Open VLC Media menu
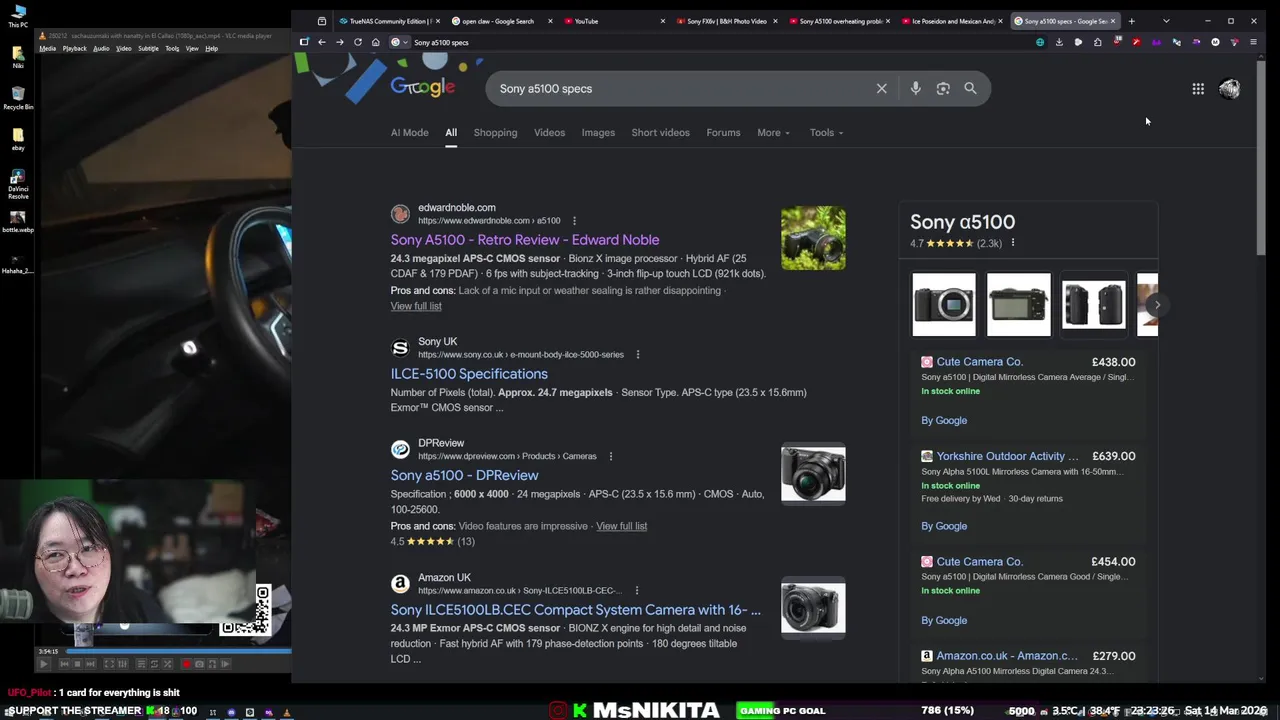This screenshot has width=1280, height=720. (47, 49)
